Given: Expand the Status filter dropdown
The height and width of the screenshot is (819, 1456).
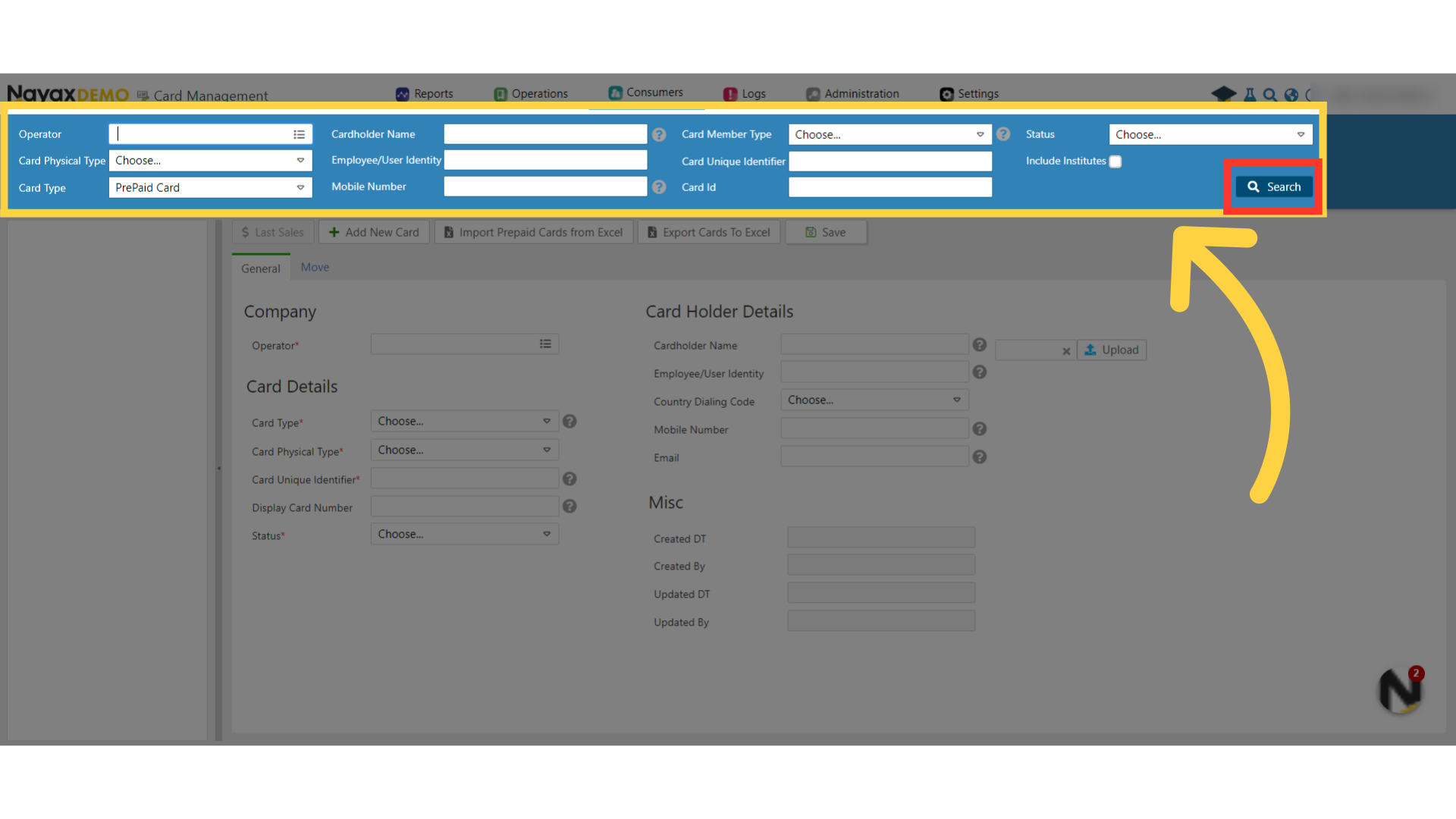Looking at the screenshot, I should (x=1210, y=134).
